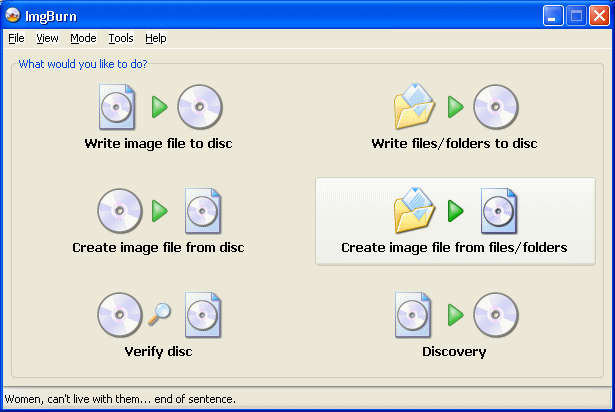Open the File menu
The width and height of the screenshot is (615, 412).
[x=16, y=38]
